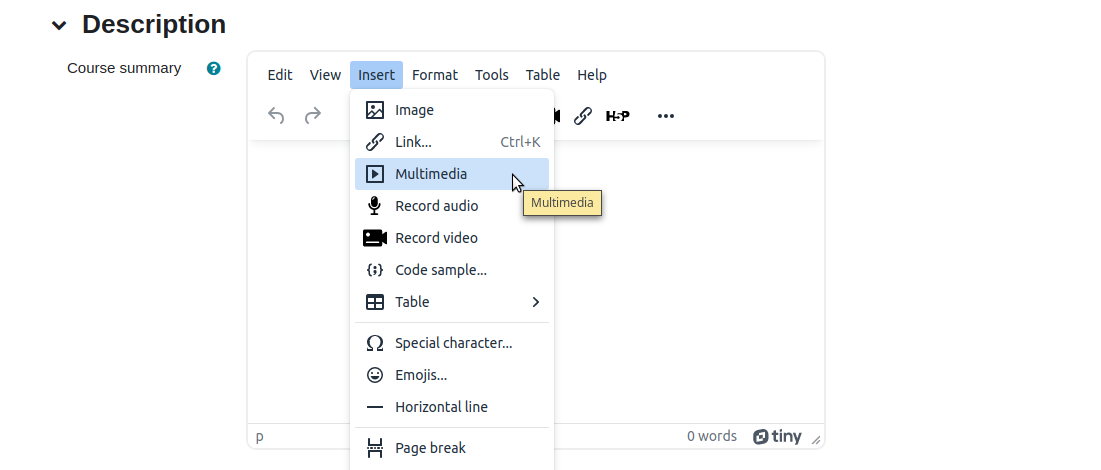Click the Undo arrow icon

pos(276,116)
